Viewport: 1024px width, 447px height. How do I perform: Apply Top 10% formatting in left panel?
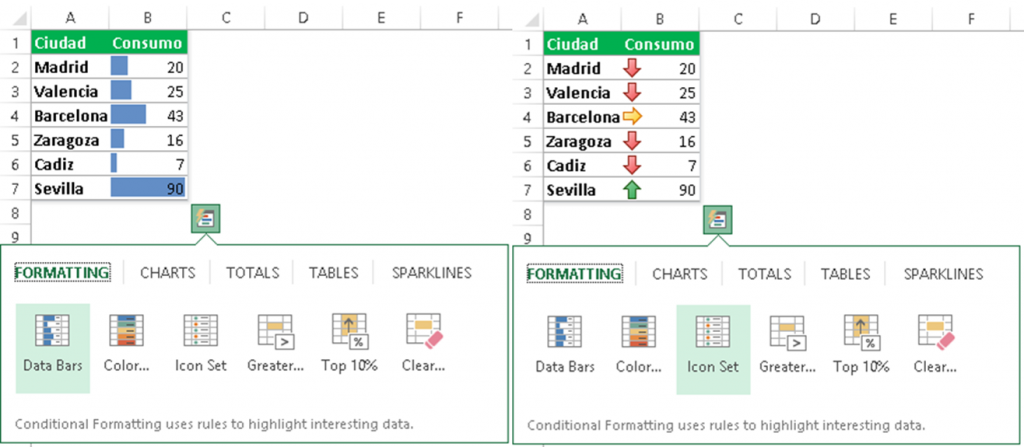[349, 348]
